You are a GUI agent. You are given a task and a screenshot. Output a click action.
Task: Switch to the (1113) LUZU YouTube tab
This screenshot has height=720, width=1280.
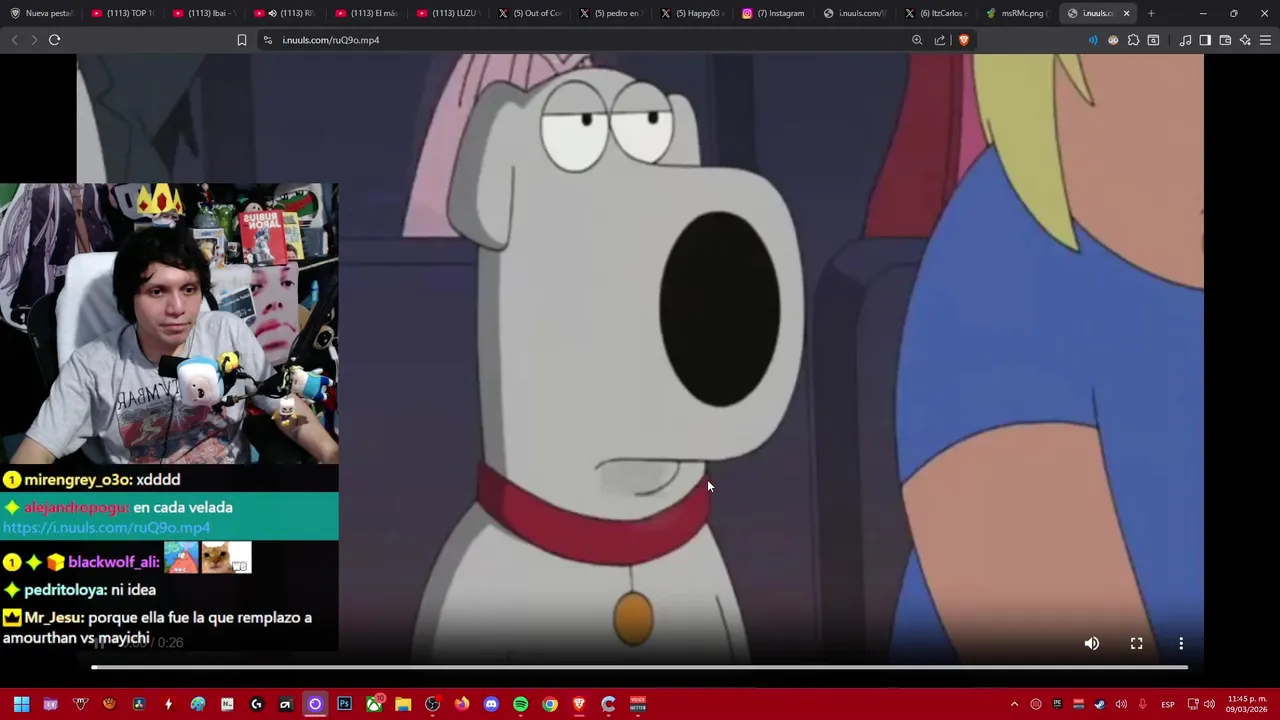(x=448, y=13)
